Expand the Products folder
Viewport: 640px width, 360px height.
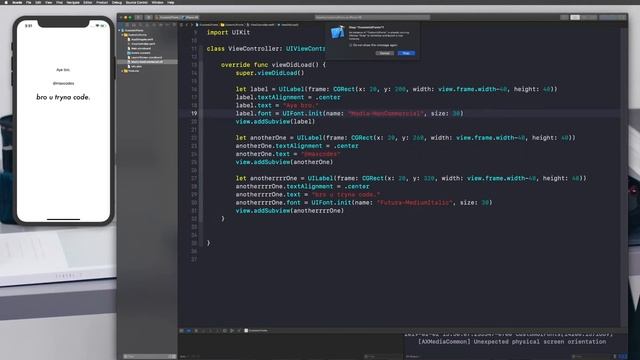(122, 71)
